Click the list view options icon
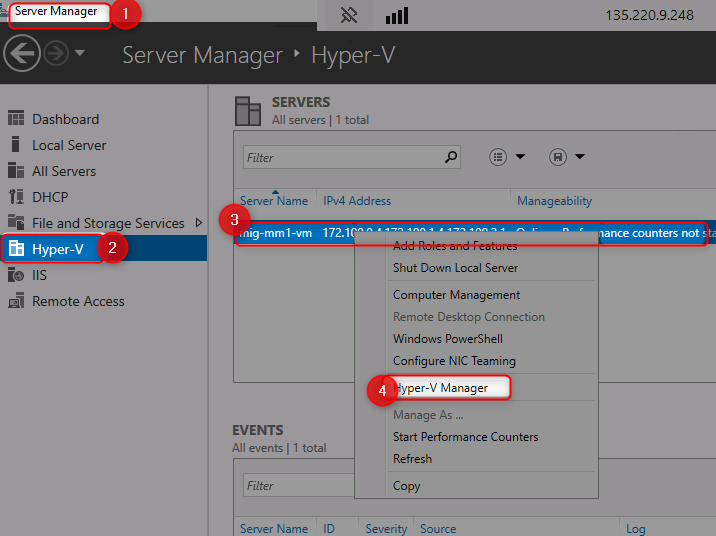The image size is (716, 536). coord(498,157)
